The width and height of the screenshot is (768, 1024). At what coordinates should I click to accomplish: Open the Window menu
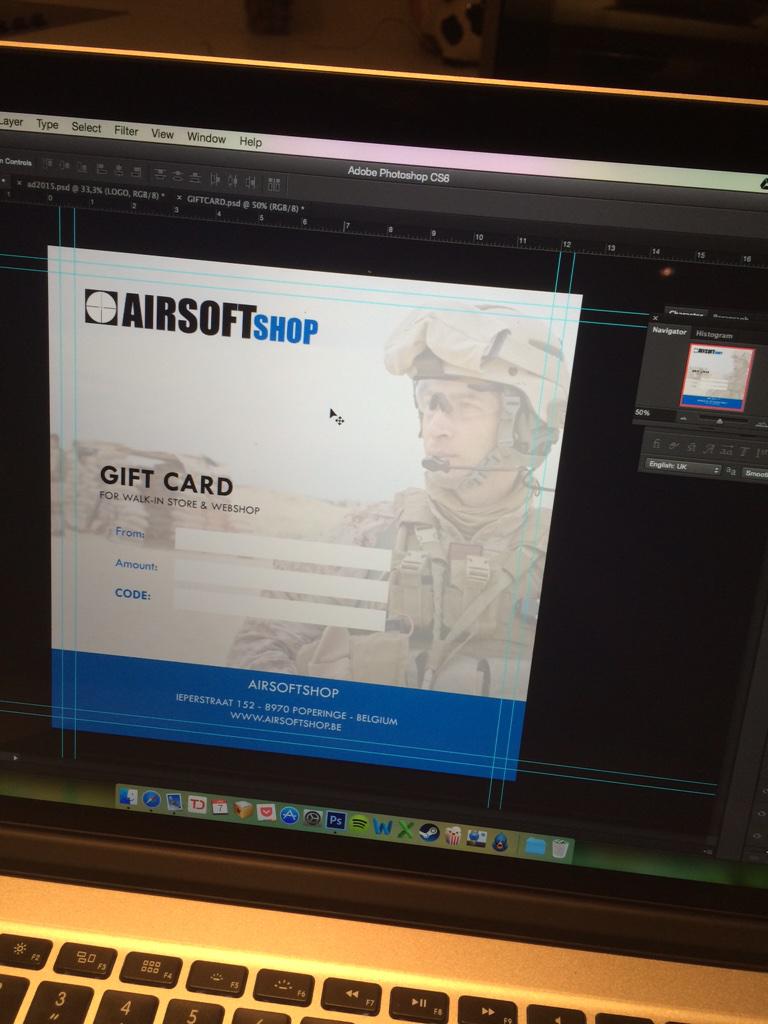206,138
